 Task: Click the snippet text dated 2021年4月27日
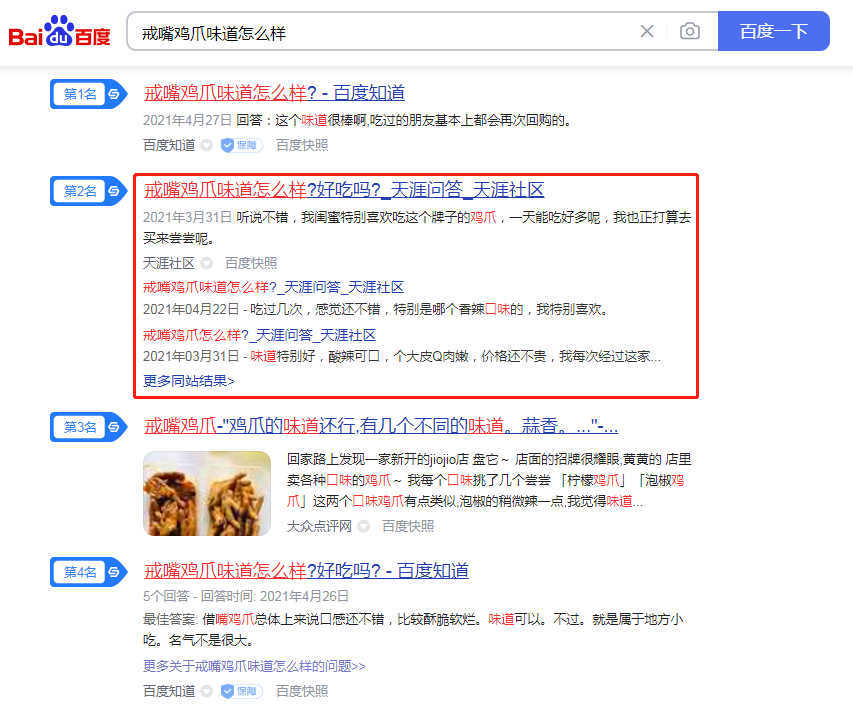coord(357,120)
